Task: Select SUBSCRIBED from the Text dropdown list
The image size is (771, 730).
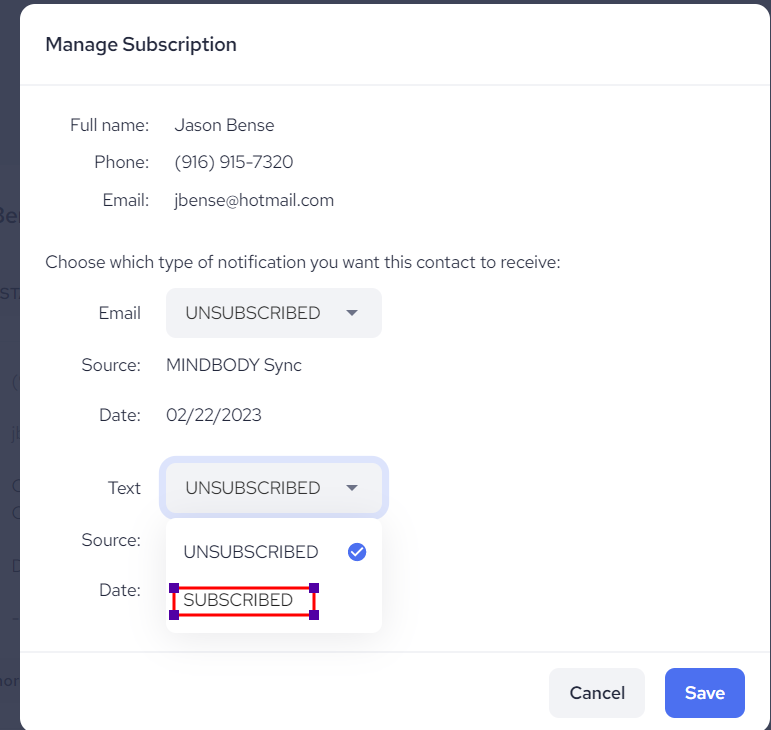Action: click(239, 600)
